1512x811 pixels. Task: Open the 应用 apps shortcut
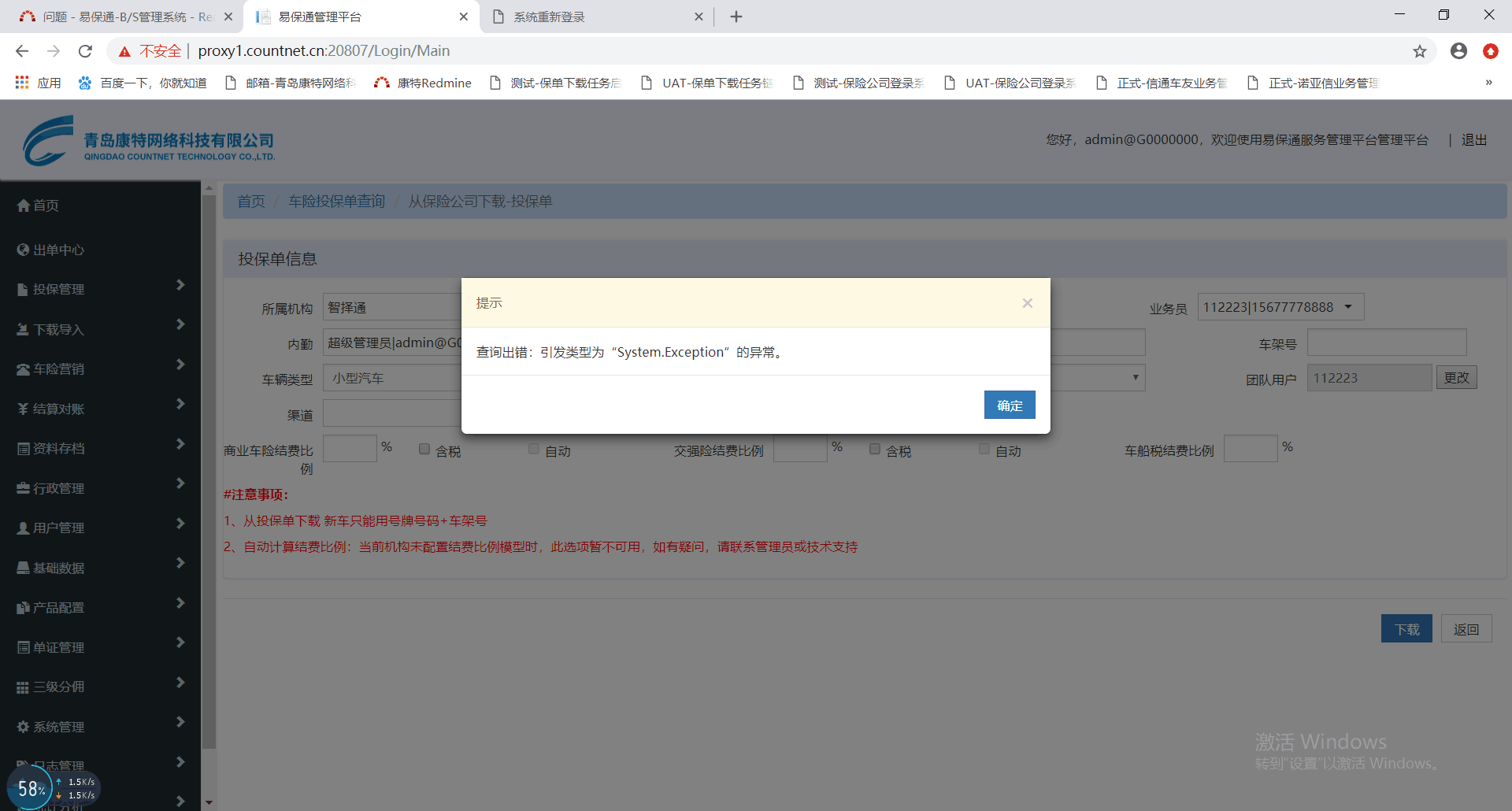click(38, 83)
